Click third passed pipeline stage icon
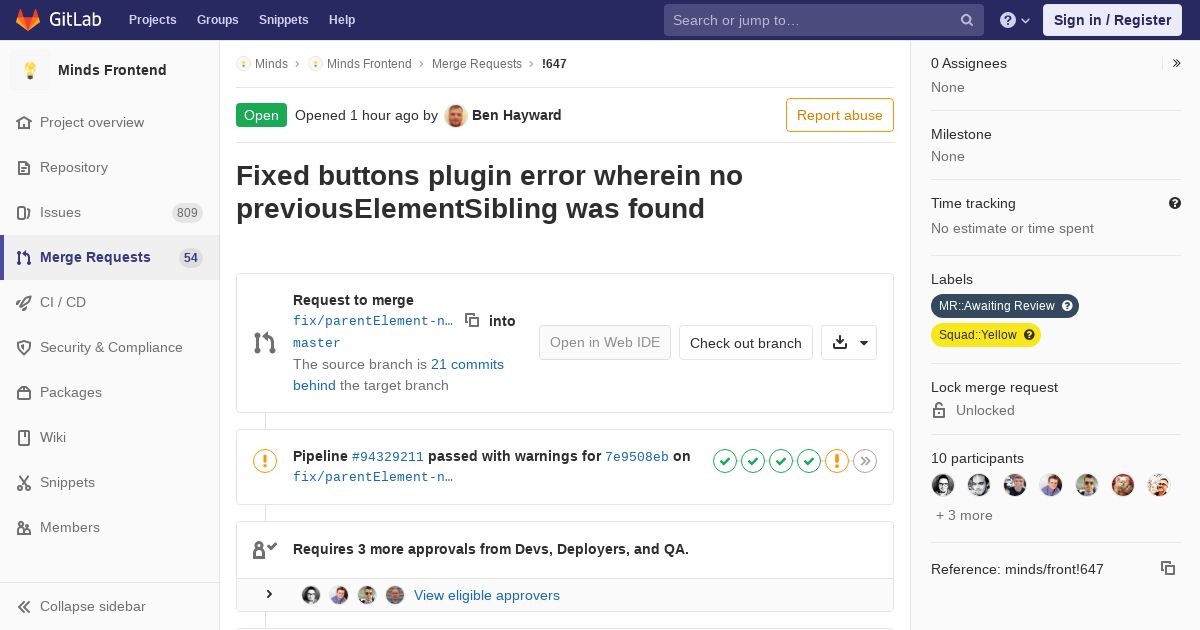The image size is (1200, 630). 781,461
